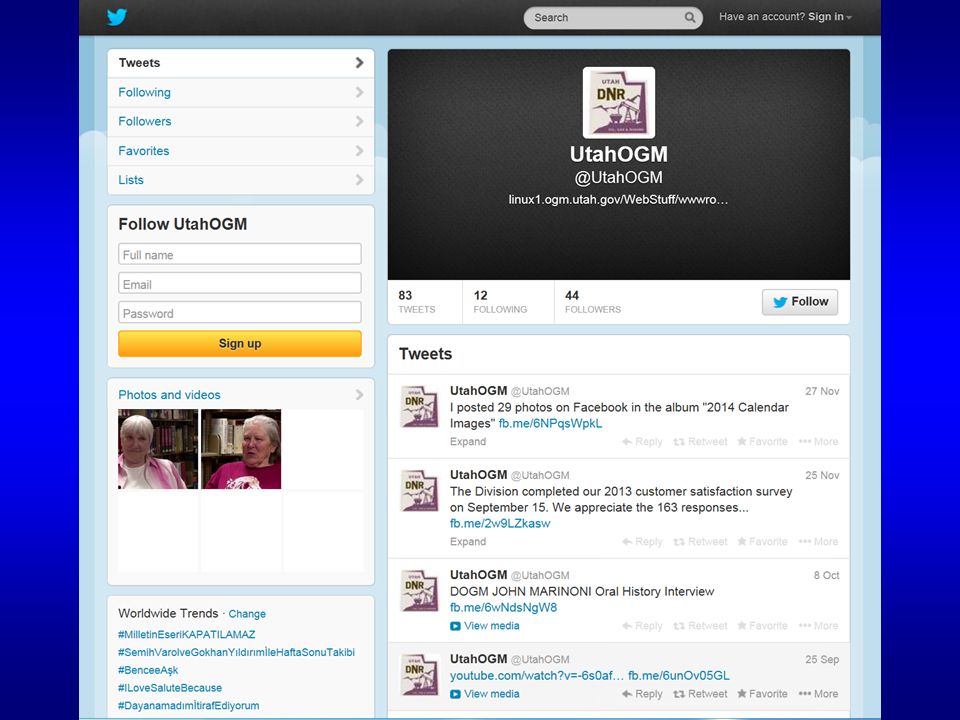Select the Tweets sidebar item
This screenshot has width=960, height=720.
tap(241, 63)
